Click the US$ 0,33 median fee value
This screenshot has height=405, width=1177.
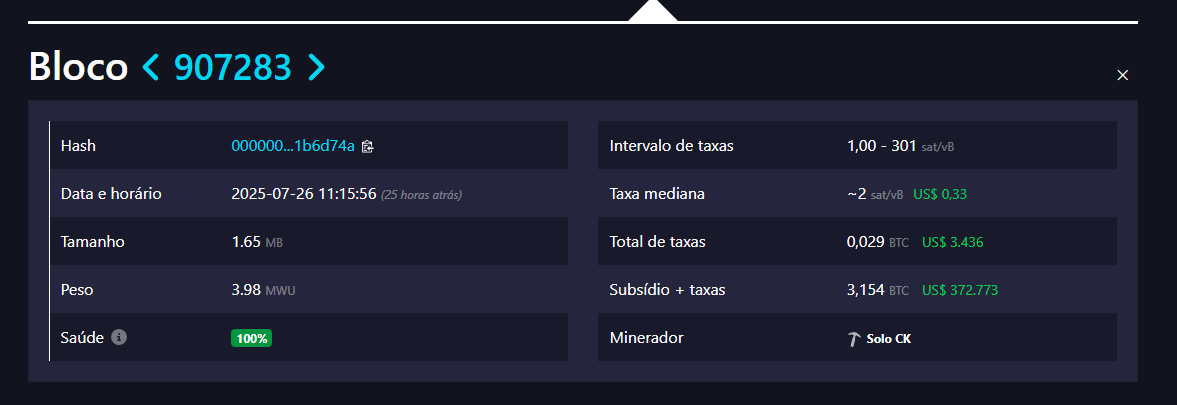pyautogui.click(x=940, y=194)
